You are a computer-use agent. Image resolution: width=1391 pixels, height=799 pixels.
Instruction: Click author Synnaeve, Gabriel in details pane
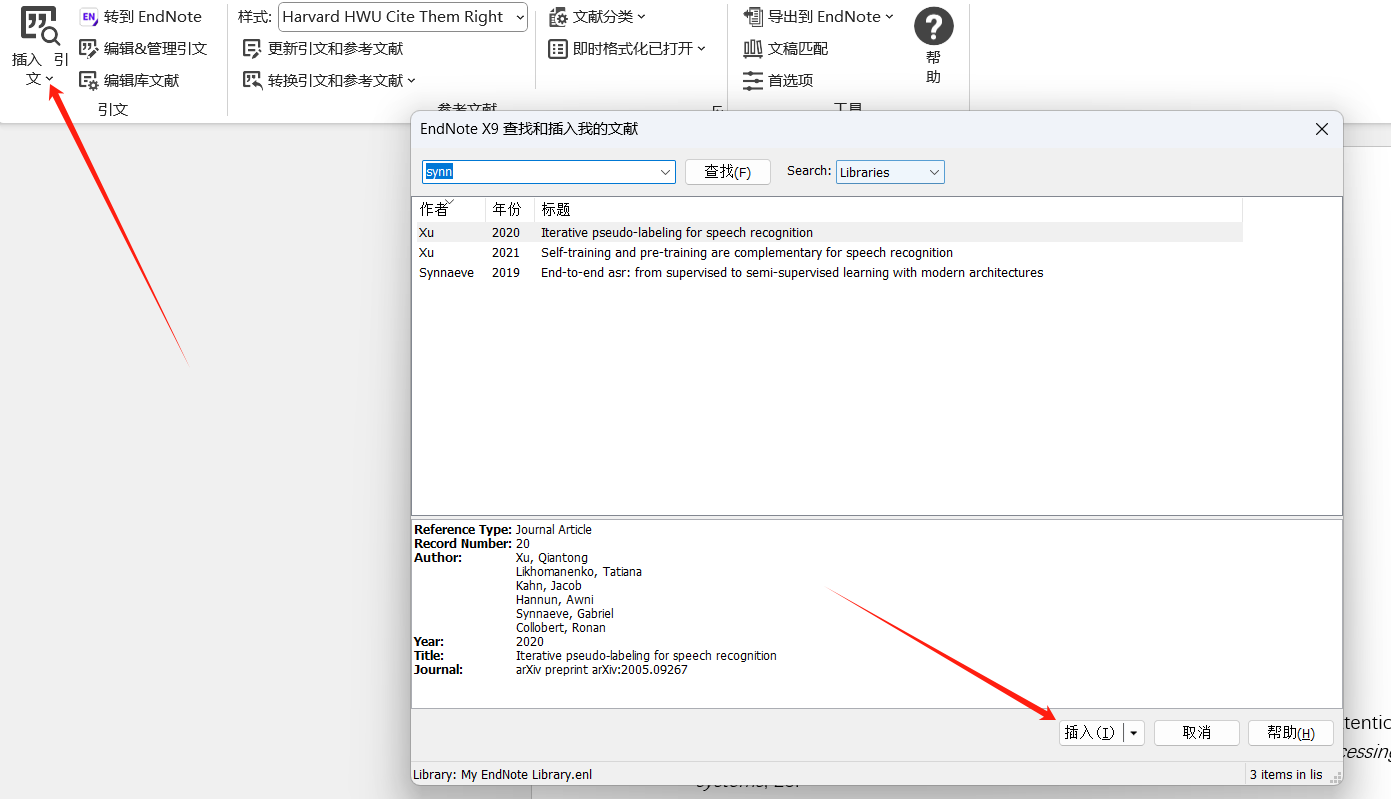pos(565,614)
